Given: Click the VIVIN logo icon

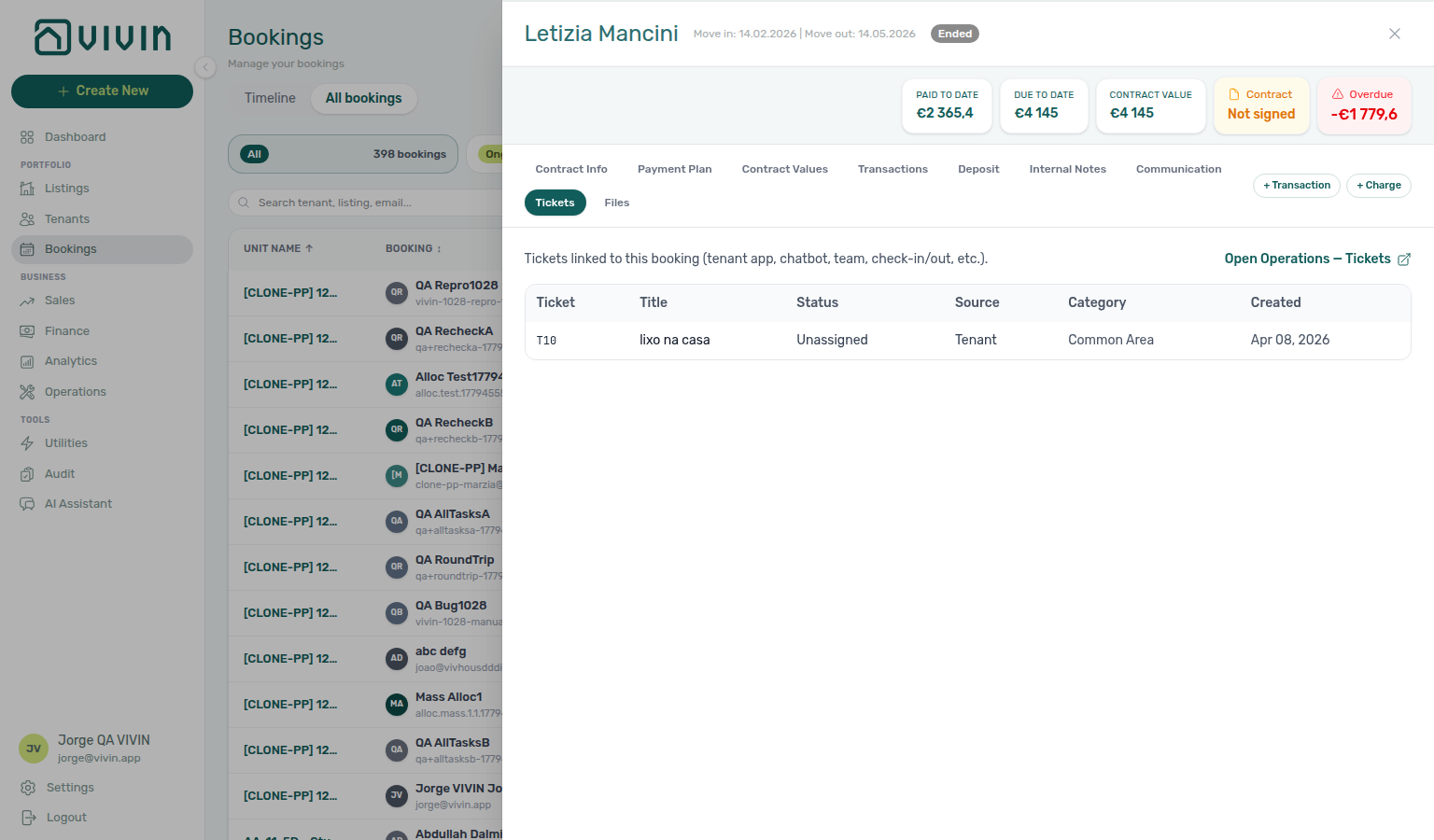Looking at the screenshot, I should (53, 37).
